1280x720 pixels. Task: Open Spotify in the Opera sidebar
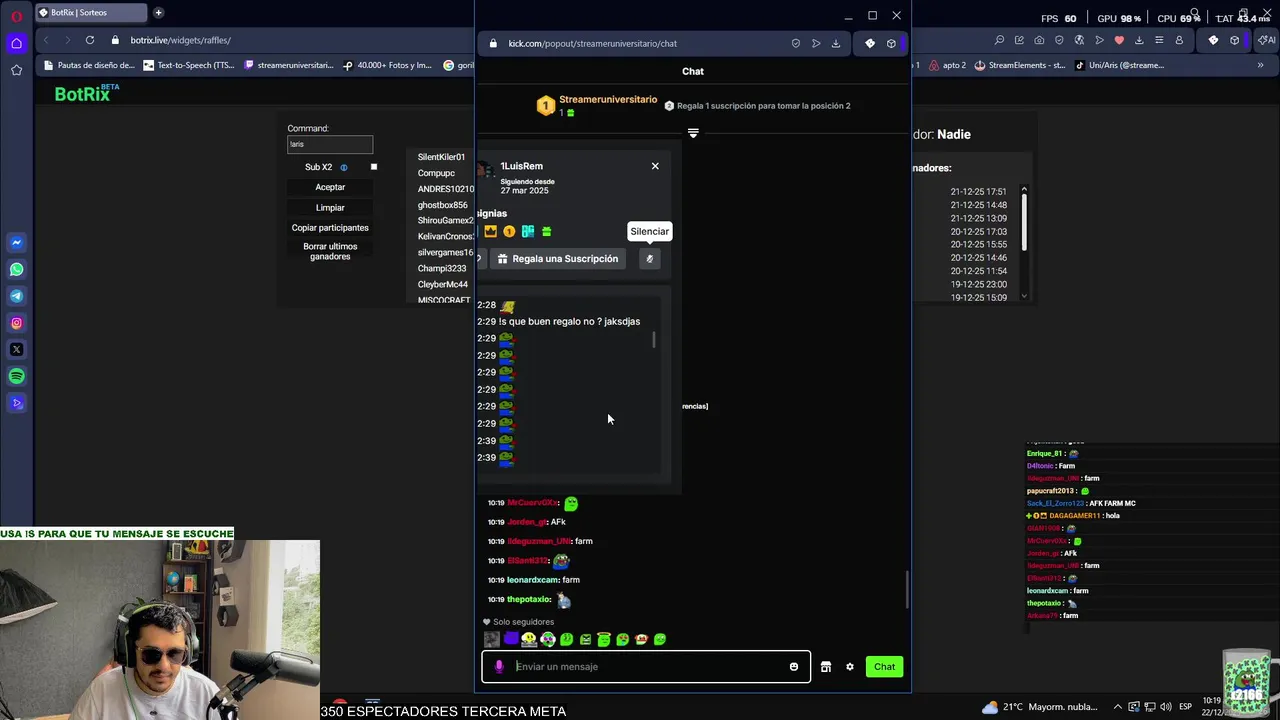(16, 376)
